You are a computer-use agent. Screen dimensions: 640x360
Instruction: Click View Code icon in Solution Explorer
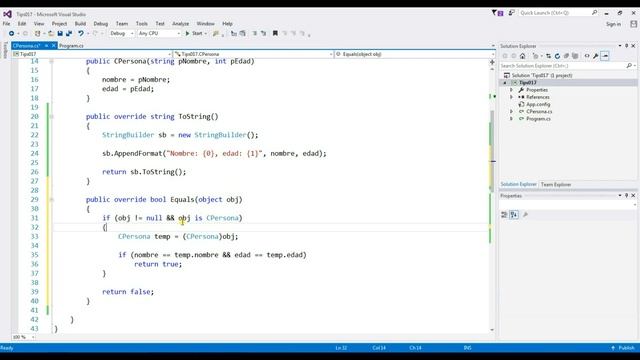point(587,56)
